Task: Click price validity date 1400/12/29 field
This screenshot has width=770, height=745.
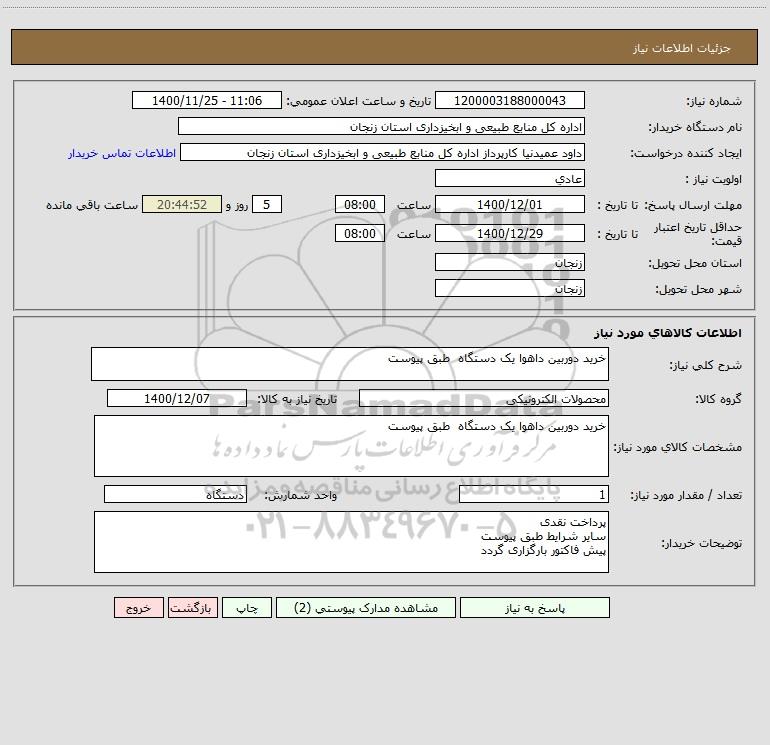Action: tap(510, 233)
